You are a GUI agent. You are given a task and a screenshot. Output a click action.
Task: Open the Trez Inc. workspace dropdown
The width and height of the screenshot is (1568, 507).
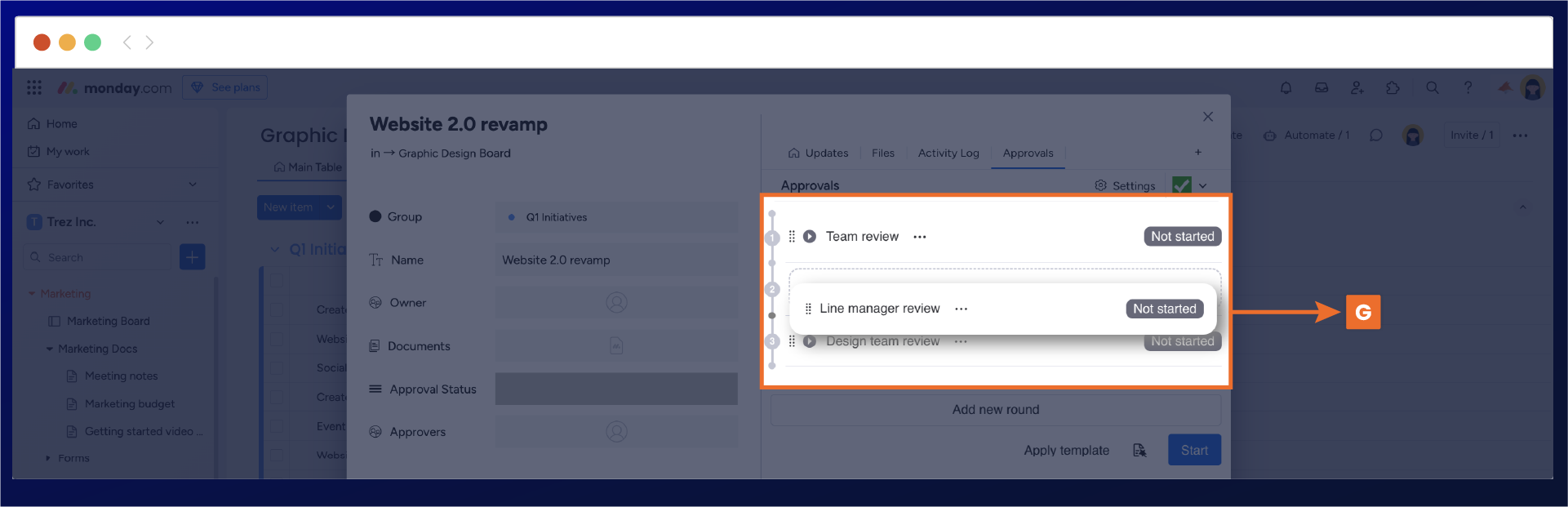point(160,222)
